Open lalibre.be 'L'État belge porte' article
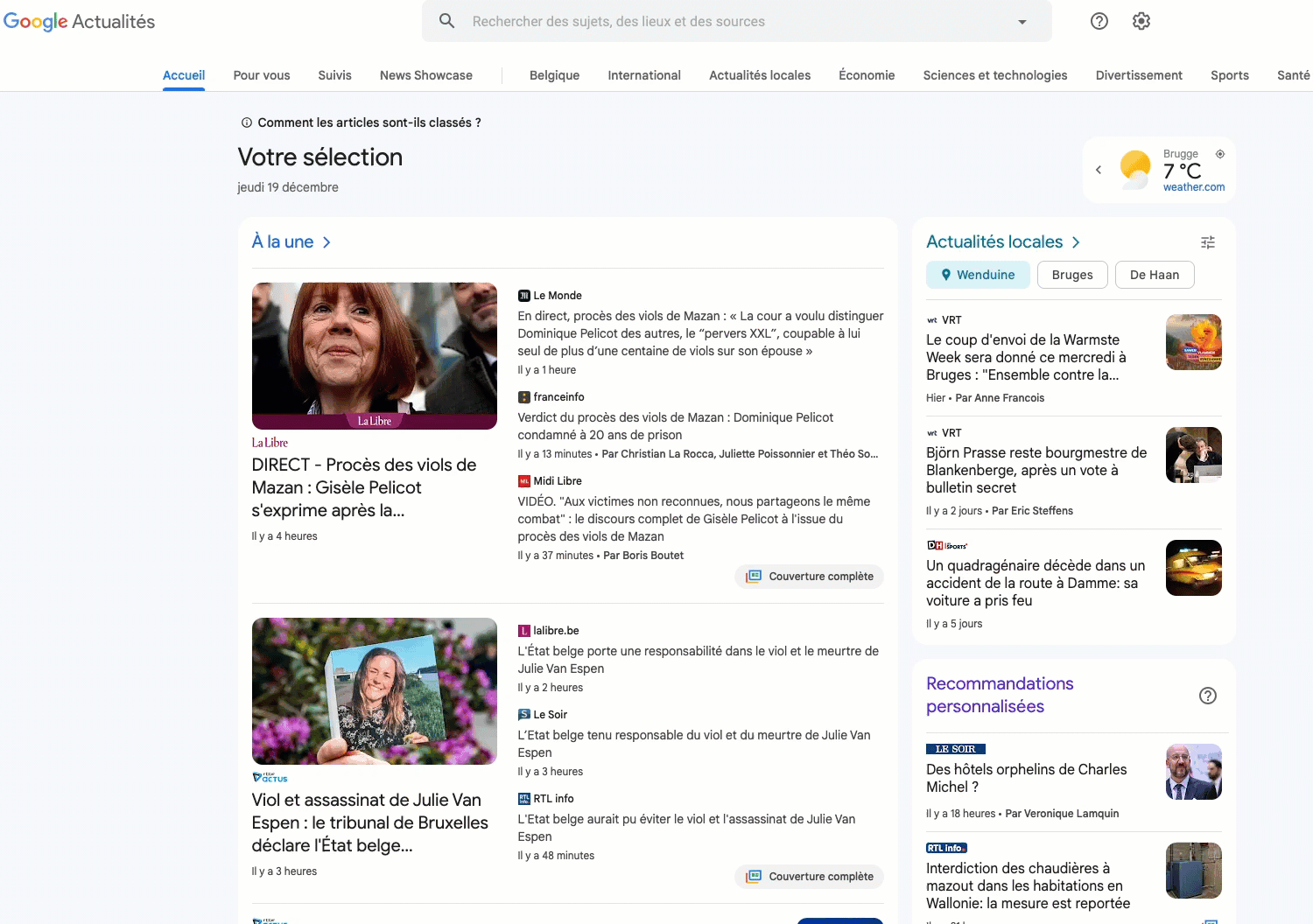The height and width of the screenshot is (924, 1313). click(x=699, y=660)
